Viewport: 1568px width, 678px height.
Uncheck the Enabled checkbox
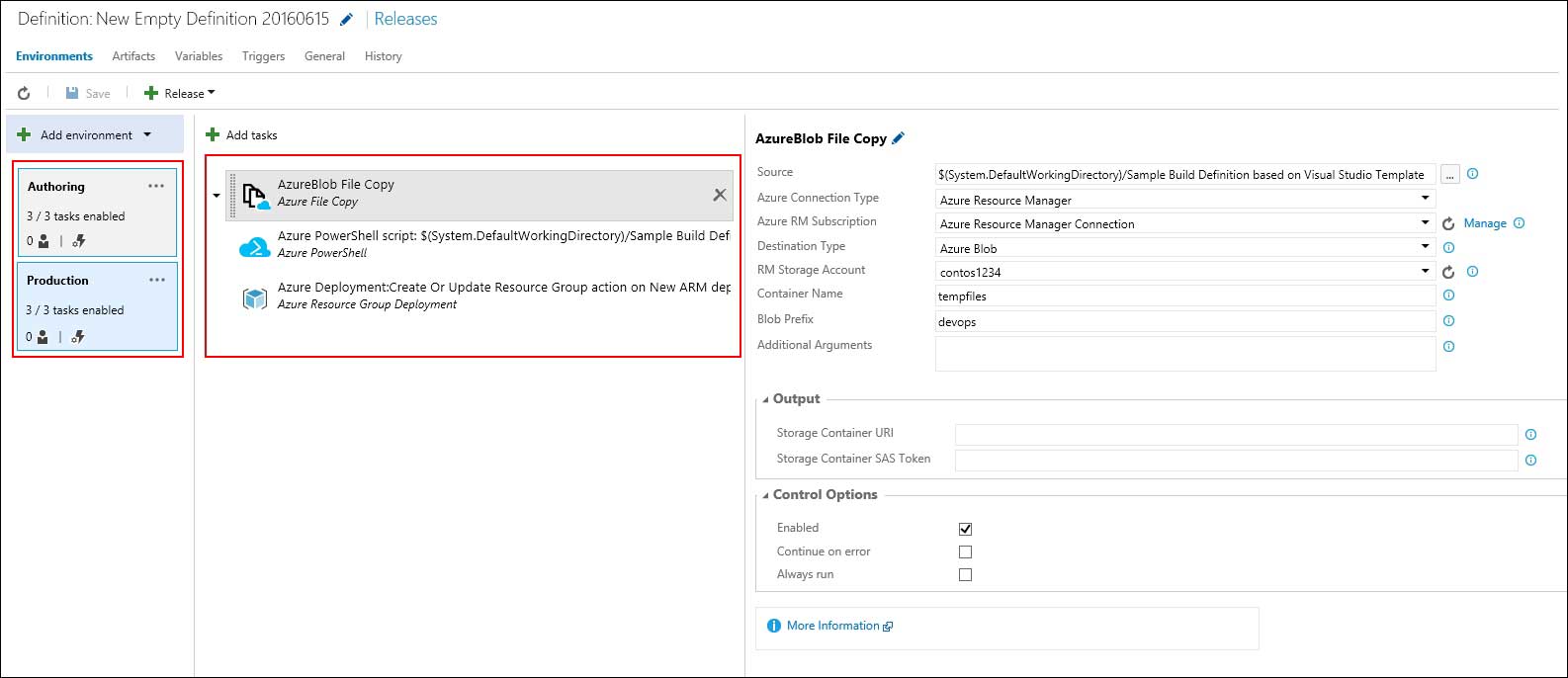click(965, 529)
